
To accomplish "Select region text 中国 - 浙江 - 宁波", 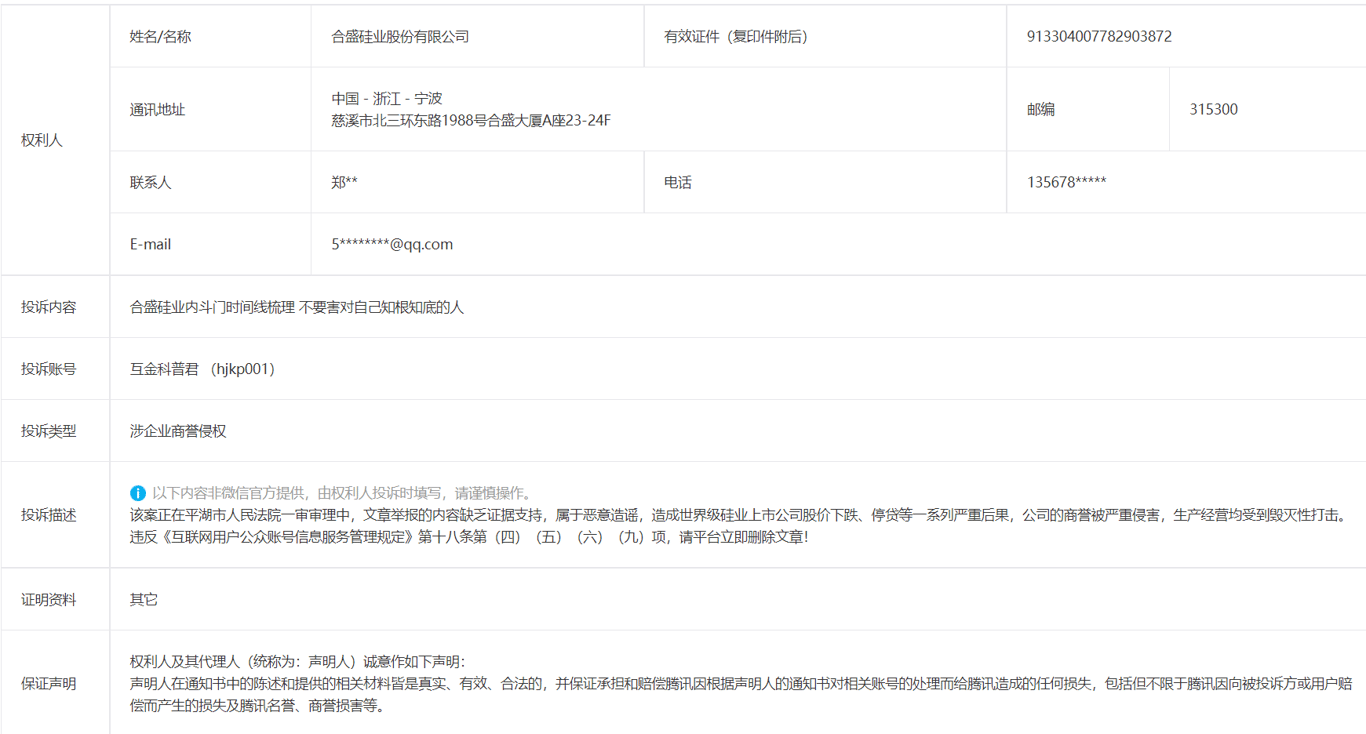I will (387, 99).
